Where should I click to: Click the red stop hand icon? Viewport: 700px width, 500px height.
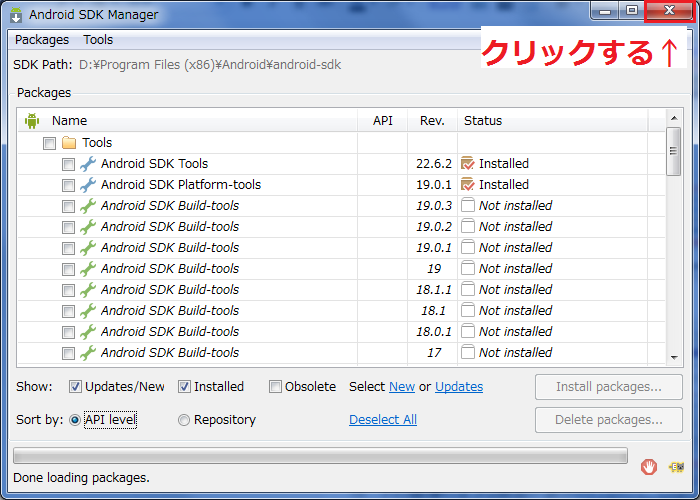[649, 467]
